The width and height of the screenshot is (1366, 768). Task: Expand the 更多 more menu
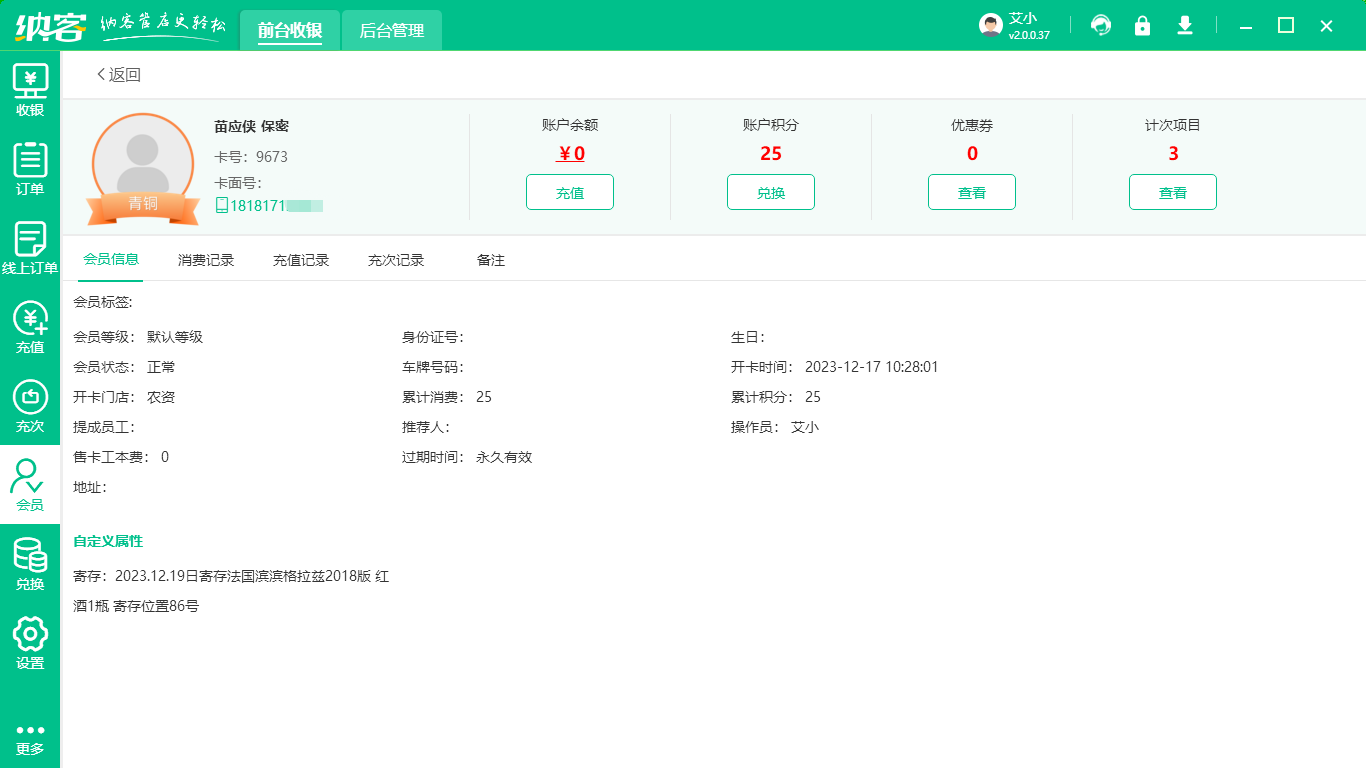[x=30, y=738]
